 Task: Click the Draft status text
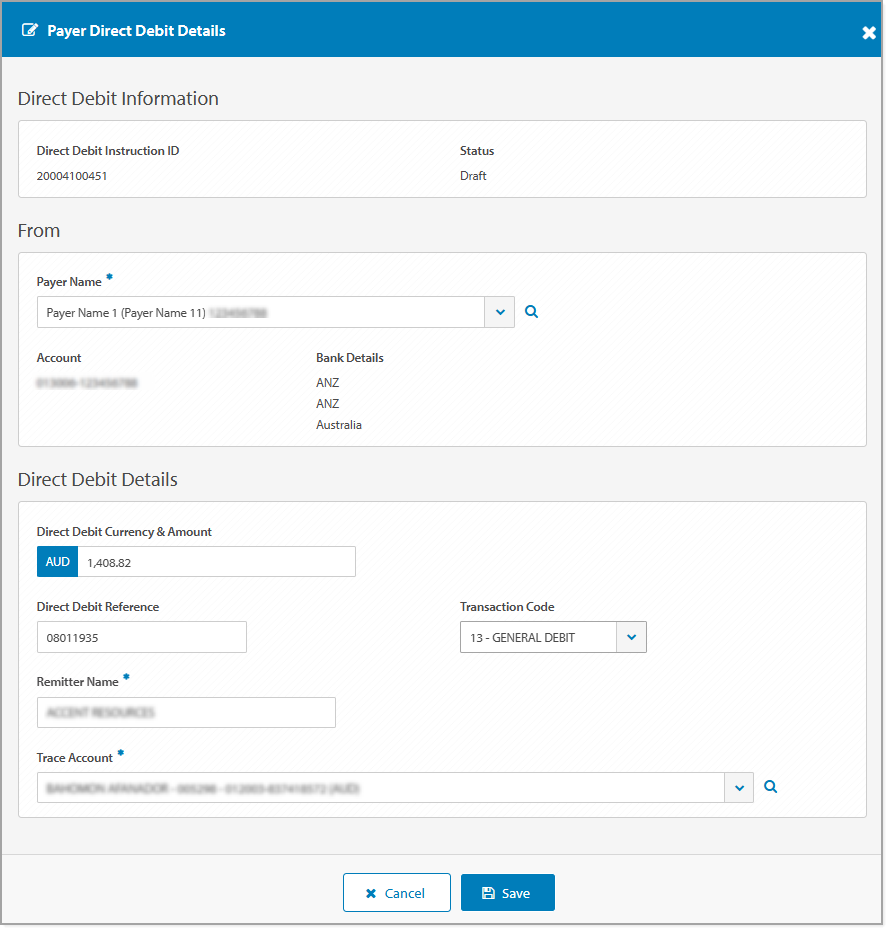471,175
